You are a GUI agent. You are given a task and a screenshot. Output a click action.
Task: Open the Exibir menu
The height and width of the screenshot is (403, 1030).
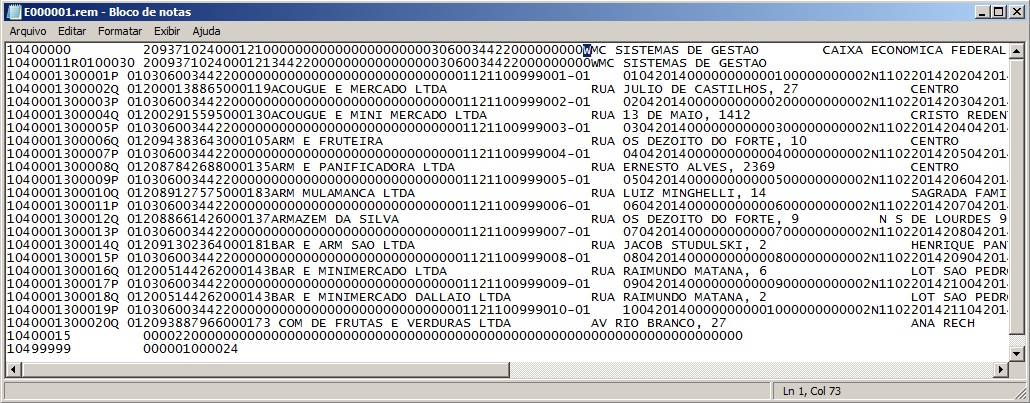tap(167, 31)
